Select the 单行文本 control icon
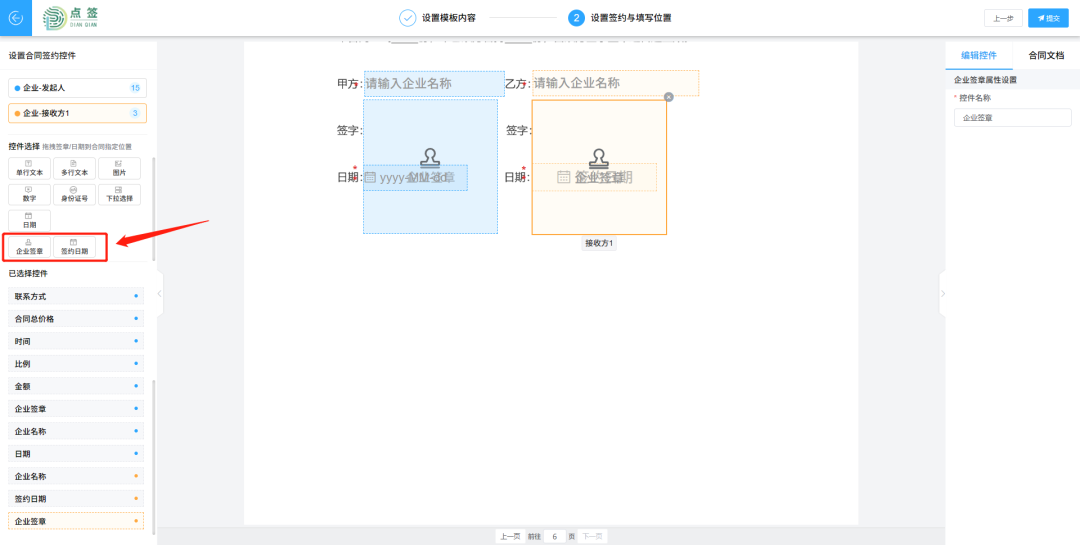This screenshot has width=1080, height=545. pos(29,168)
